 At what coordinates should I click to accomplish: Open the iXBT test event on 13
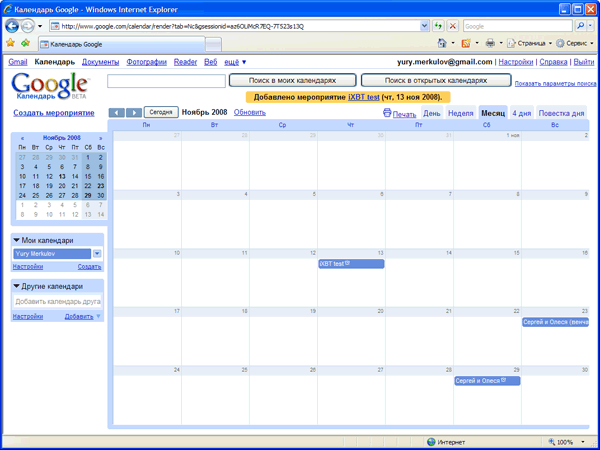351,264
